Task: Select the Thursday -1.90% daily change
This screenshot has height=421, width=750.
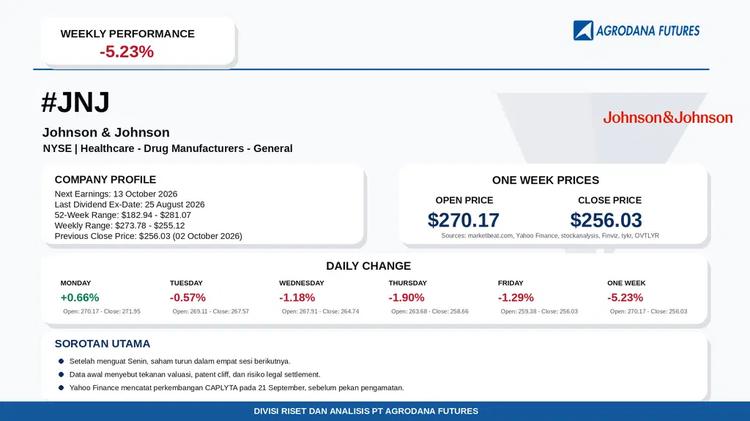Action: pos(406,298)
